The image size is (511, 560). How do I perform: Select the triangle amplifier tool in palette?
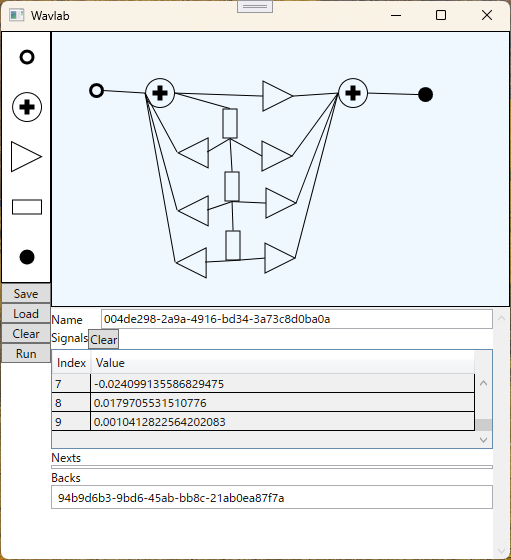(26, 156)
